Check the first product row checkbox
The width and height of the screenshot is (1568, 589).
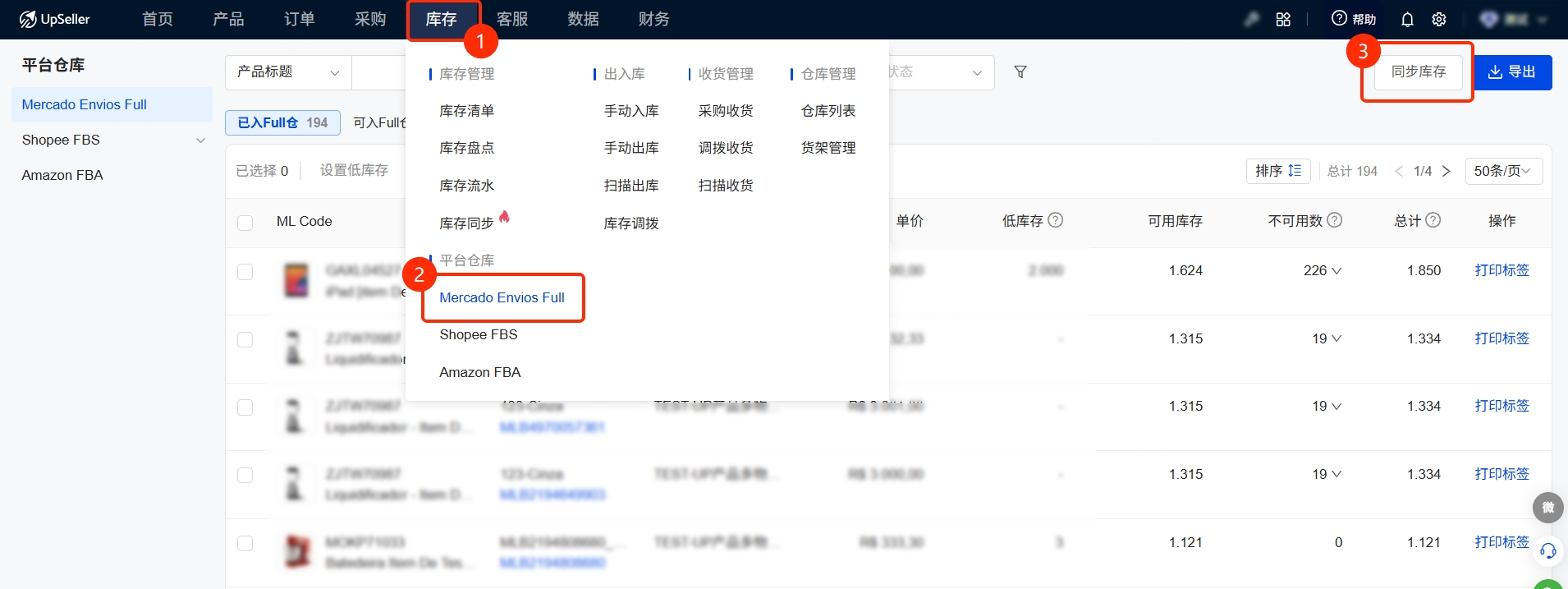click(x=245, y=272)
